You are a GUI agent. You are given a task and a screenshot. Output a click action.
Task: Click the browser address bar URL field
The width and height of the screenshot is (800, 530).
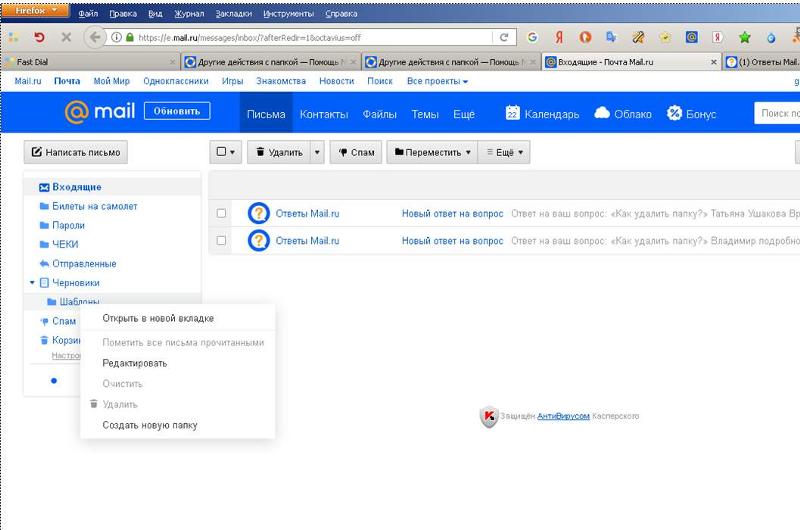click(312, 37)
